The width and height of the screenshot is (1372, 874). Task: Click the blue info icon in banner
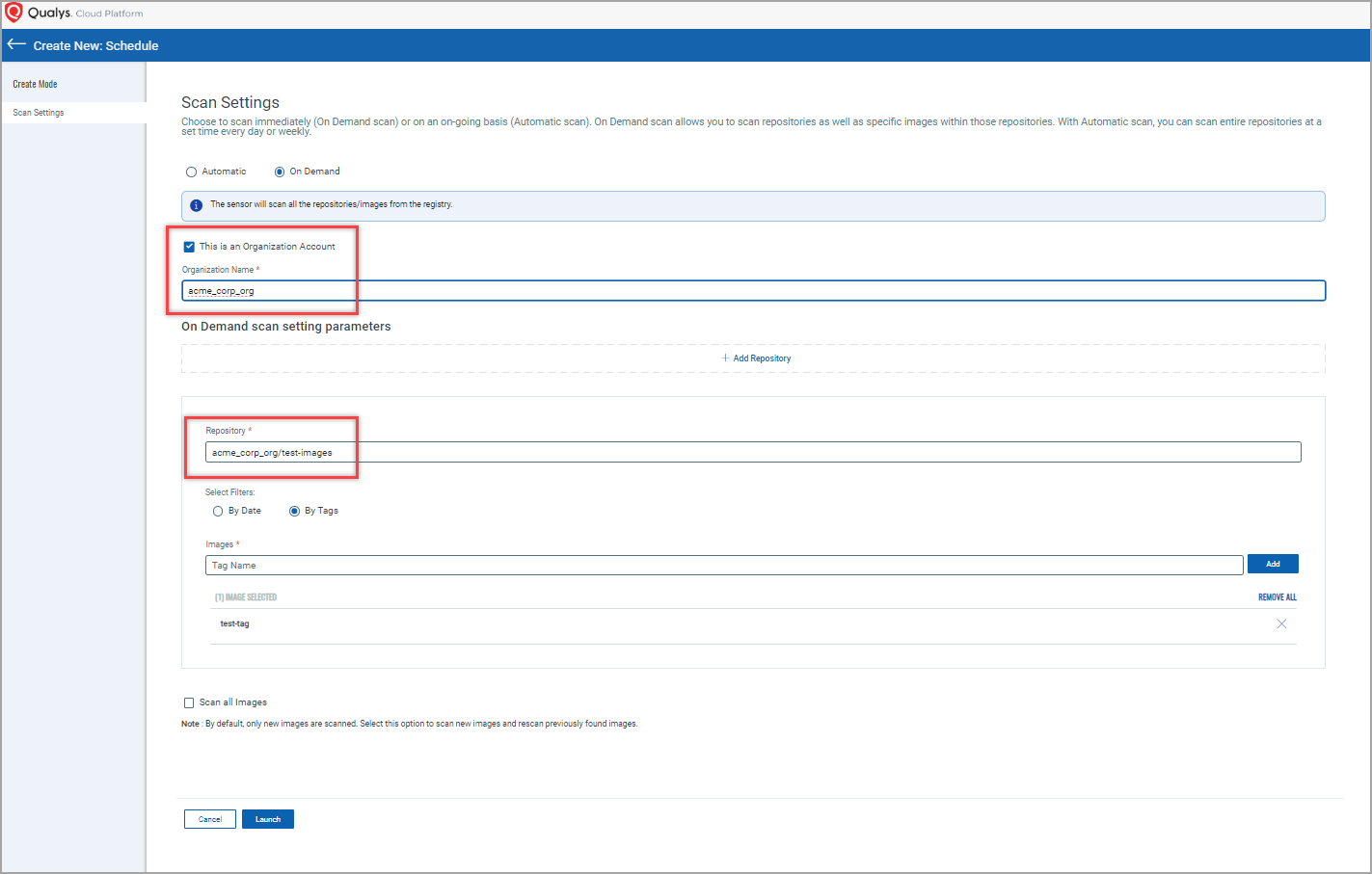(x=196, y=205)
